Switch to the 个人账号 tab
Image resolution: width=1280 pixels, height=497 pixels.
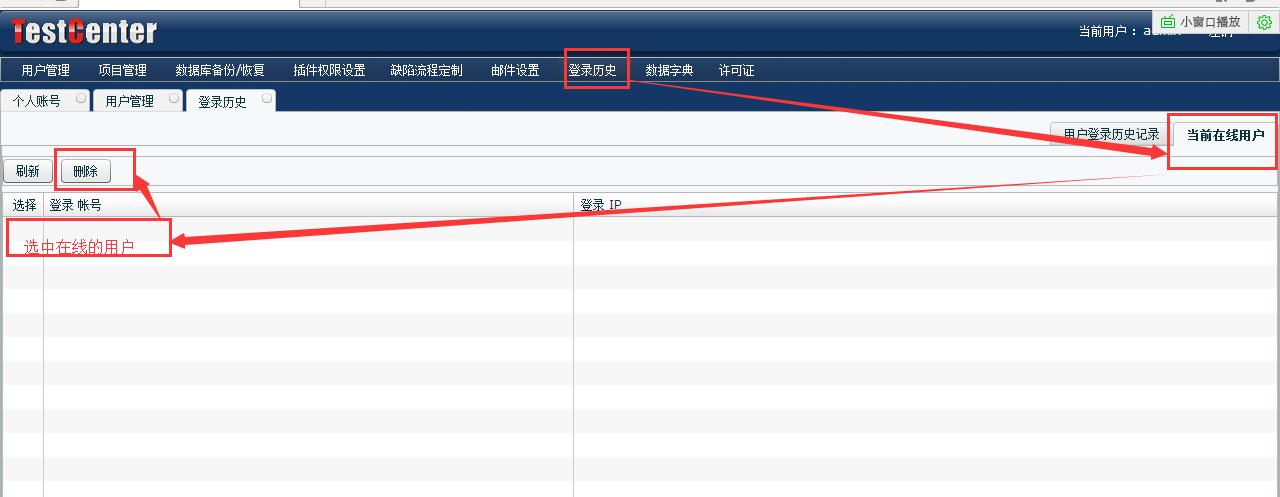click(37, 101)
